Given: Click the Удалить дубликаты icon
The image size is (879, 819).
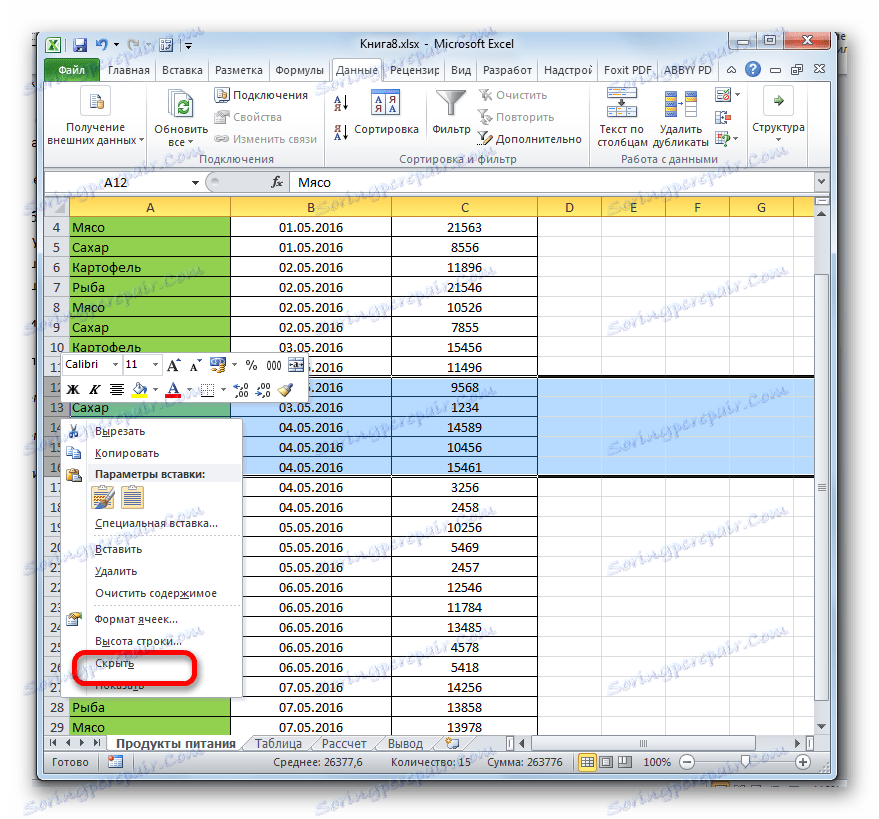Looking at the screenshot, I should (680, 105).
